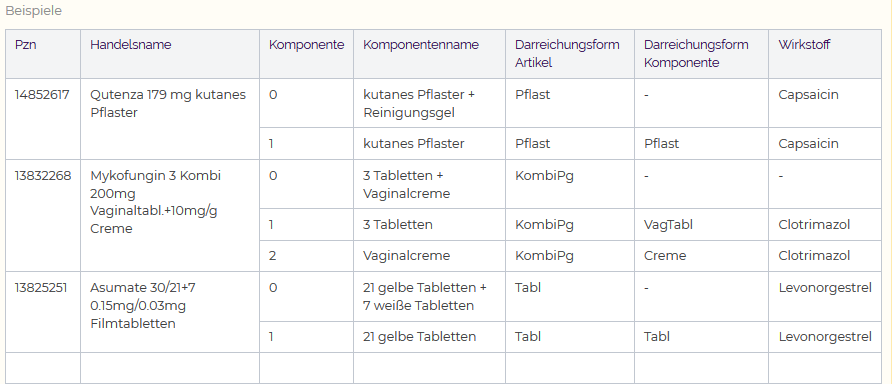Select PZN cell 13832268
Viewport: 893px width, 384px height.
pyautogui.click(x=43, y=215)
